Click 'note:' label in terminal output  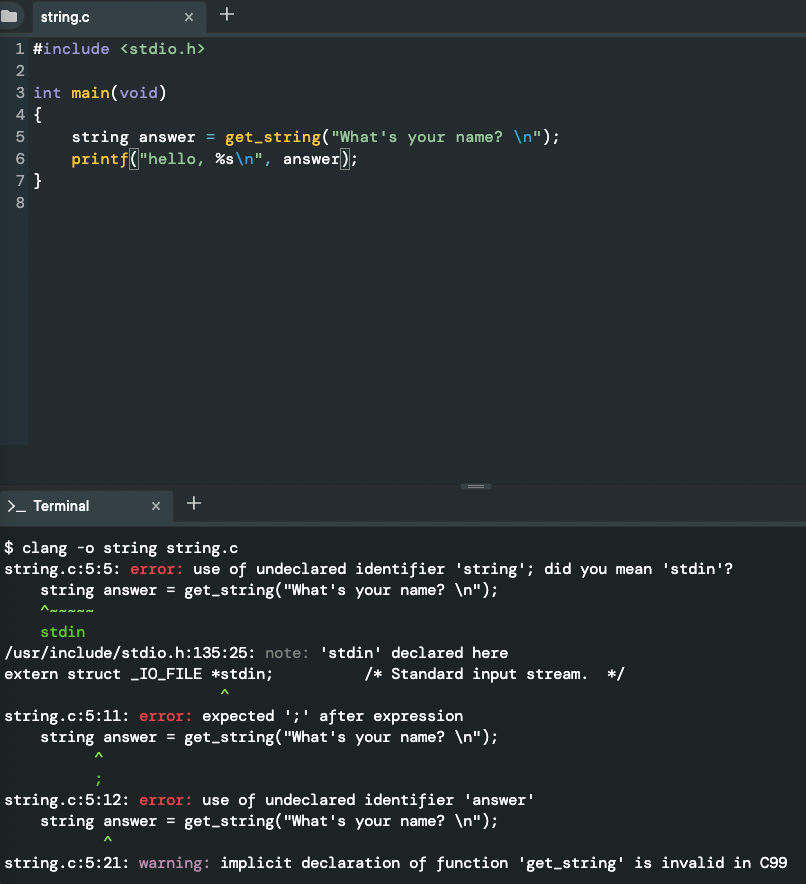(287, 653)
